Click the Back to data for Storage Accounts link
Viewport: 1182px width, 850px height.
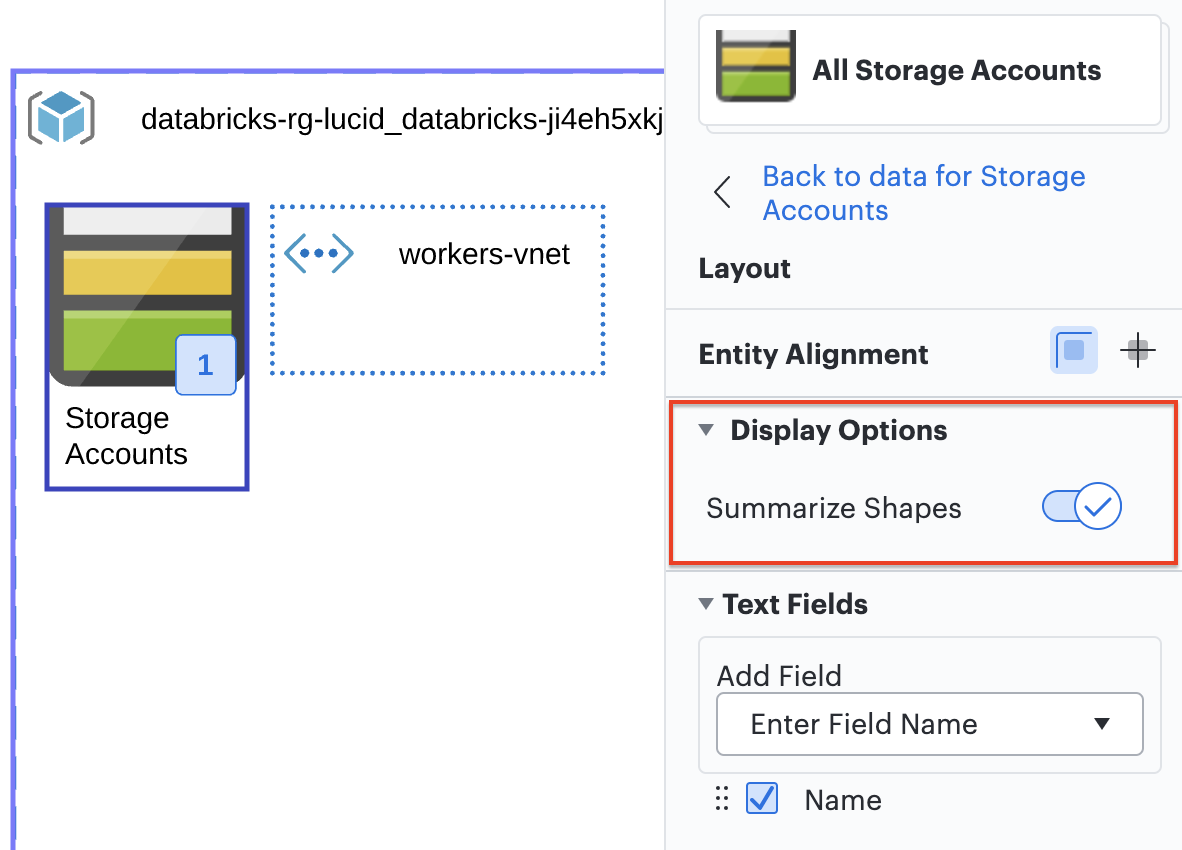[x=923, y=193]
